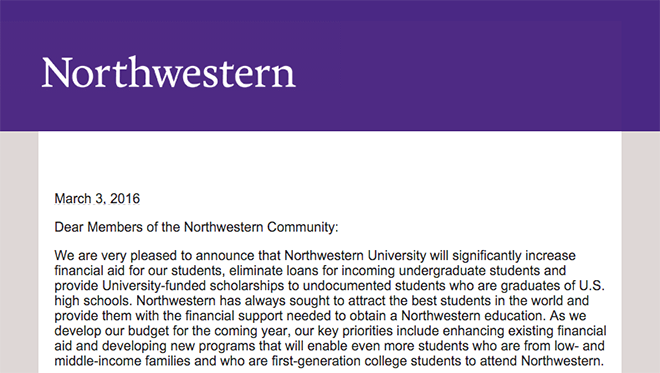
Task: Click the phrase 'University-funded scholarships'
Action: pyautogui.click(x=193, y=285)
